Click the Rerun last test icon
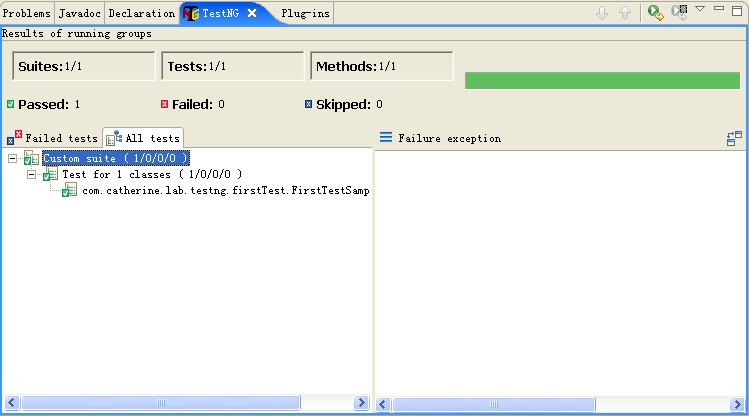Screen dimensions: 749x416 (x=655, y=13)
